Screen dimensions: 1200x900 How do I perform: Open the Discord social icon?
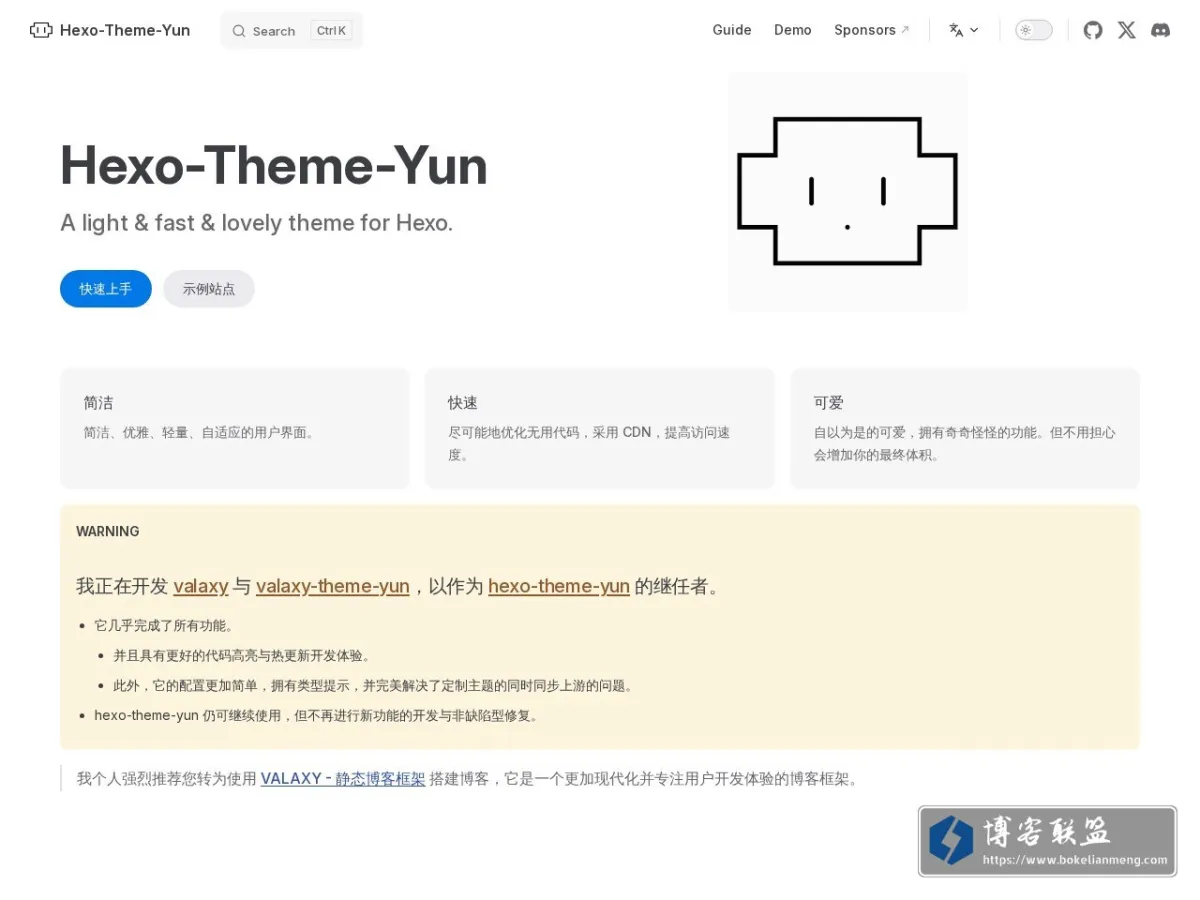pos(1160,30)
